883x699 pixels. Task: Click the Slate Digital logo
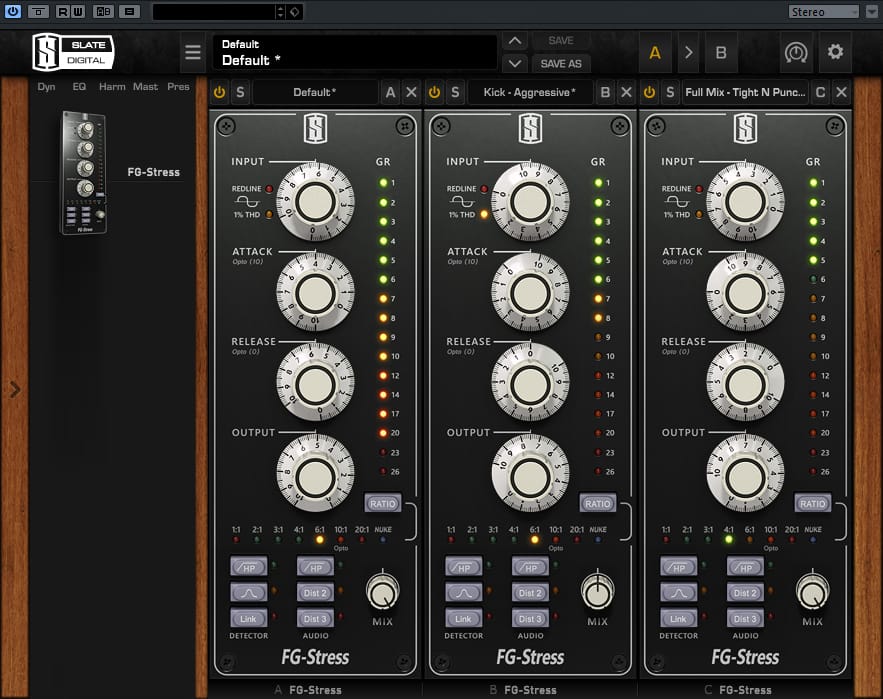coord(73,52)
